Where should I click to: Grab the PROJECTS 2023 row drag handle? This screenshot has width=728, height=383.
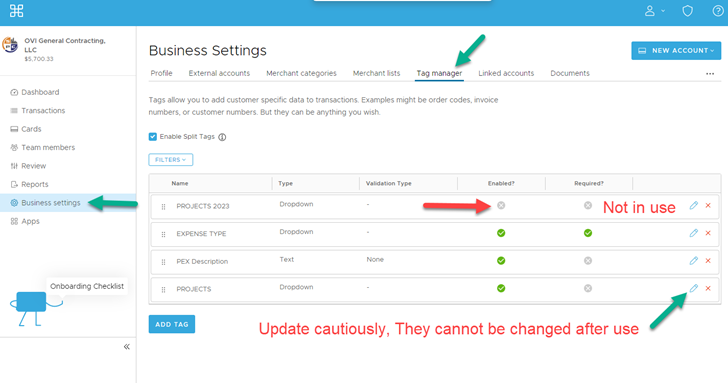(163, 207)
